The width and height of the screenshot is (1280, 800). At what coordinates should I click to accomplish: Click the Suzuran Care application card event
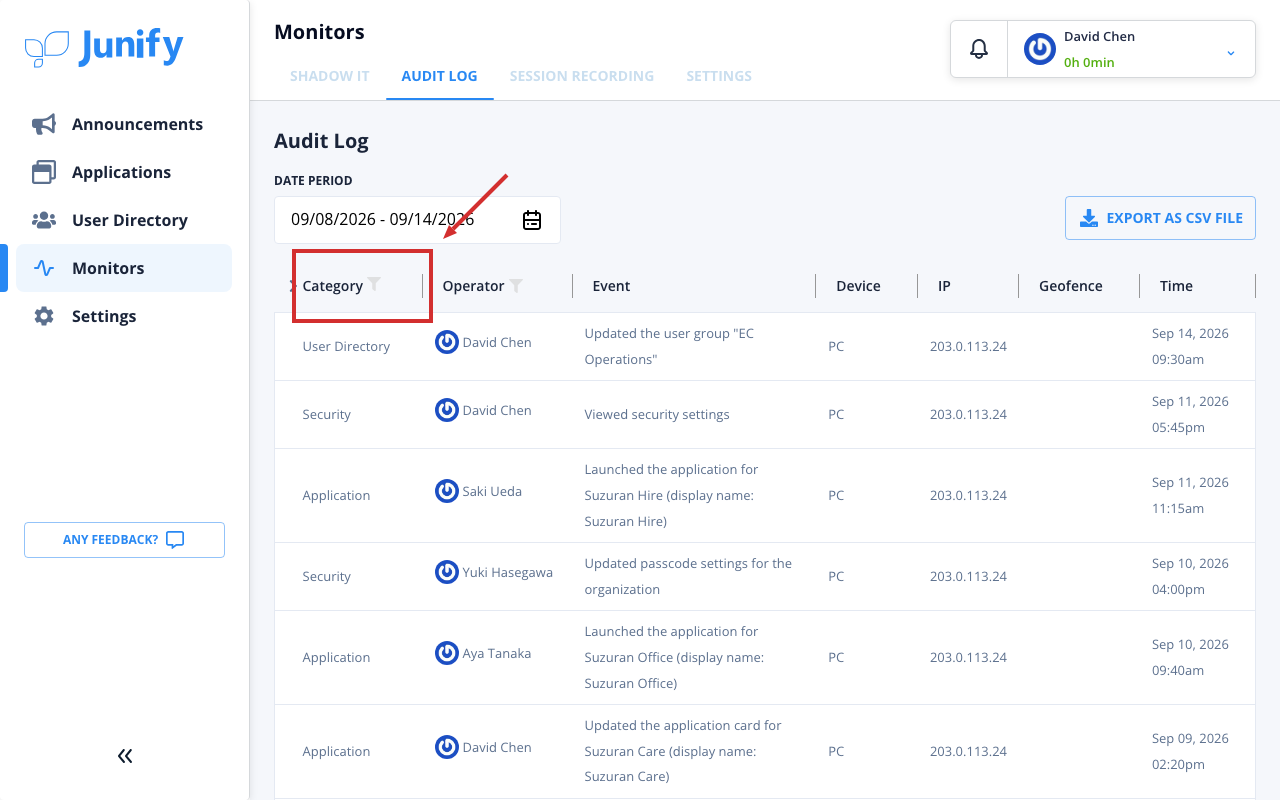tap(683, 751)
